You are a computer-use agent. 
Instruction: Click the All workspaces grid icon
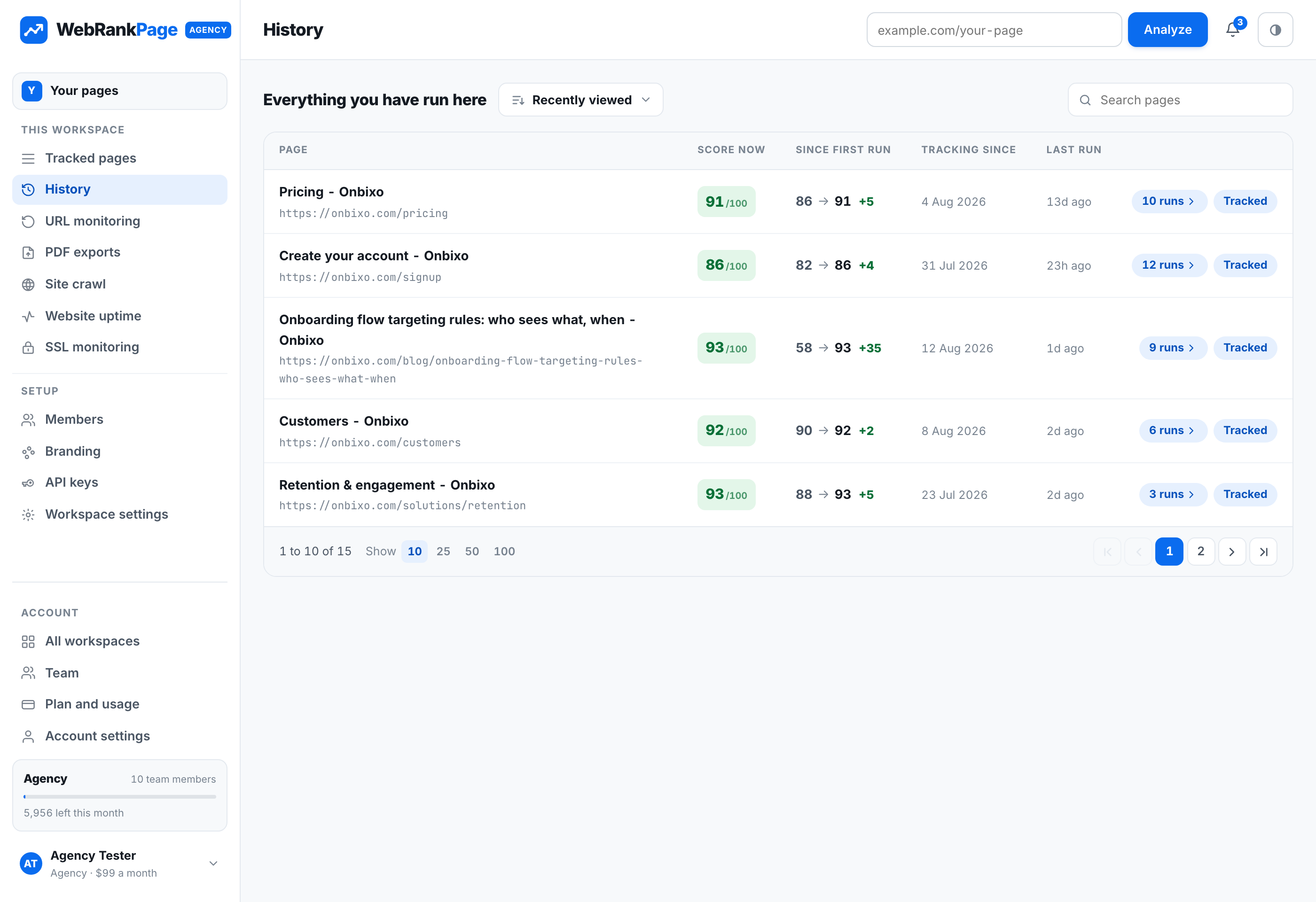coord(28,641)
